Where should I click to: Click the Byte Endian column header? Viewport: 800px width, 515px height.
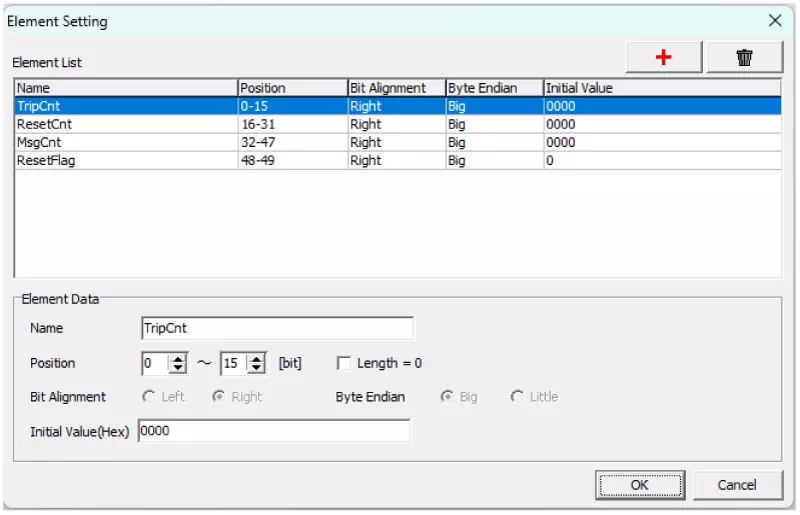(495, 88)
